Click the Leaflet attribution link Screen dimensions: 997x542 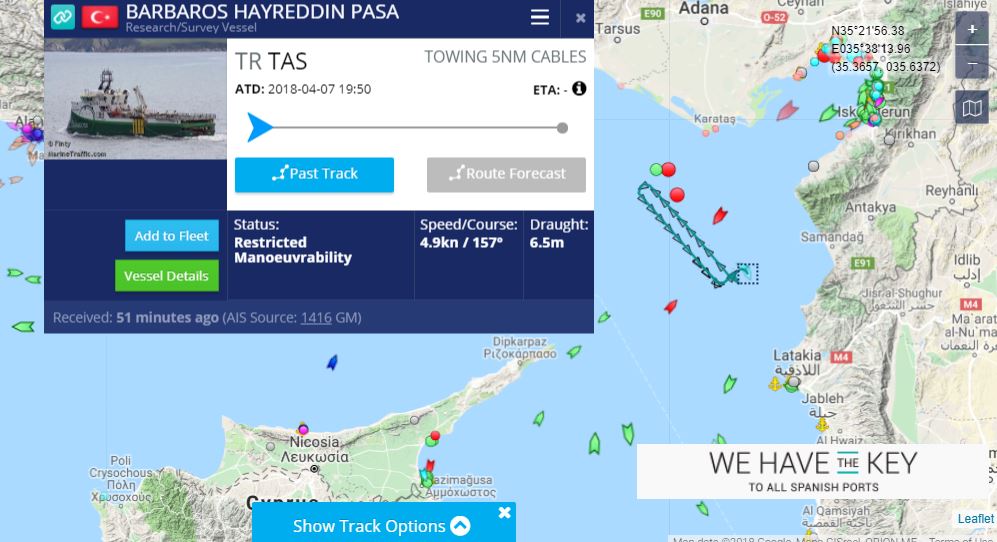[x=975, y=518]
